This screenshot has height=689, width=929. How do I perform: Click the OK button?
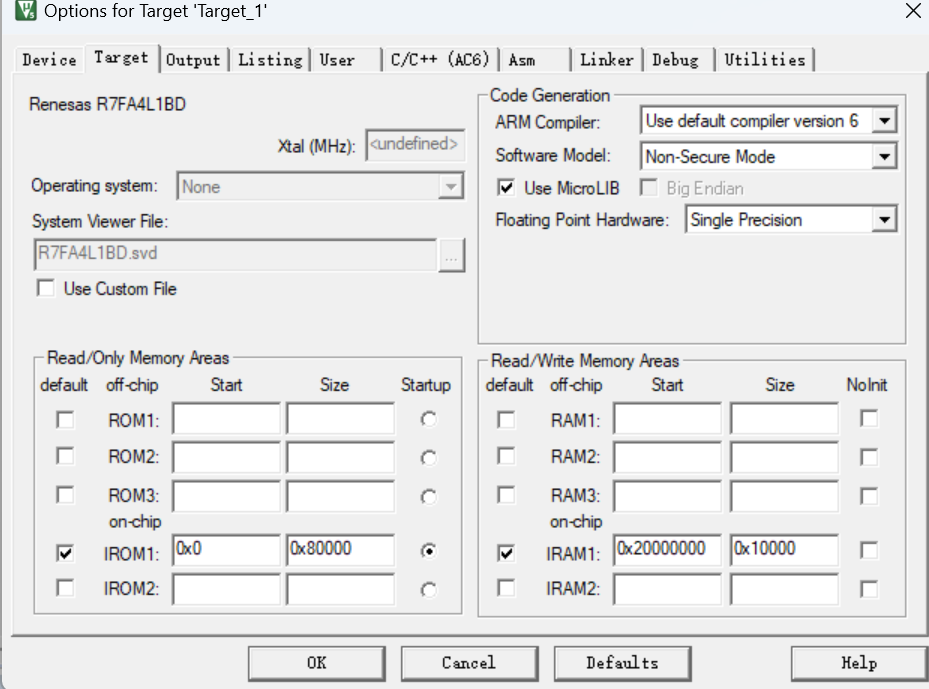coord(317,663)
